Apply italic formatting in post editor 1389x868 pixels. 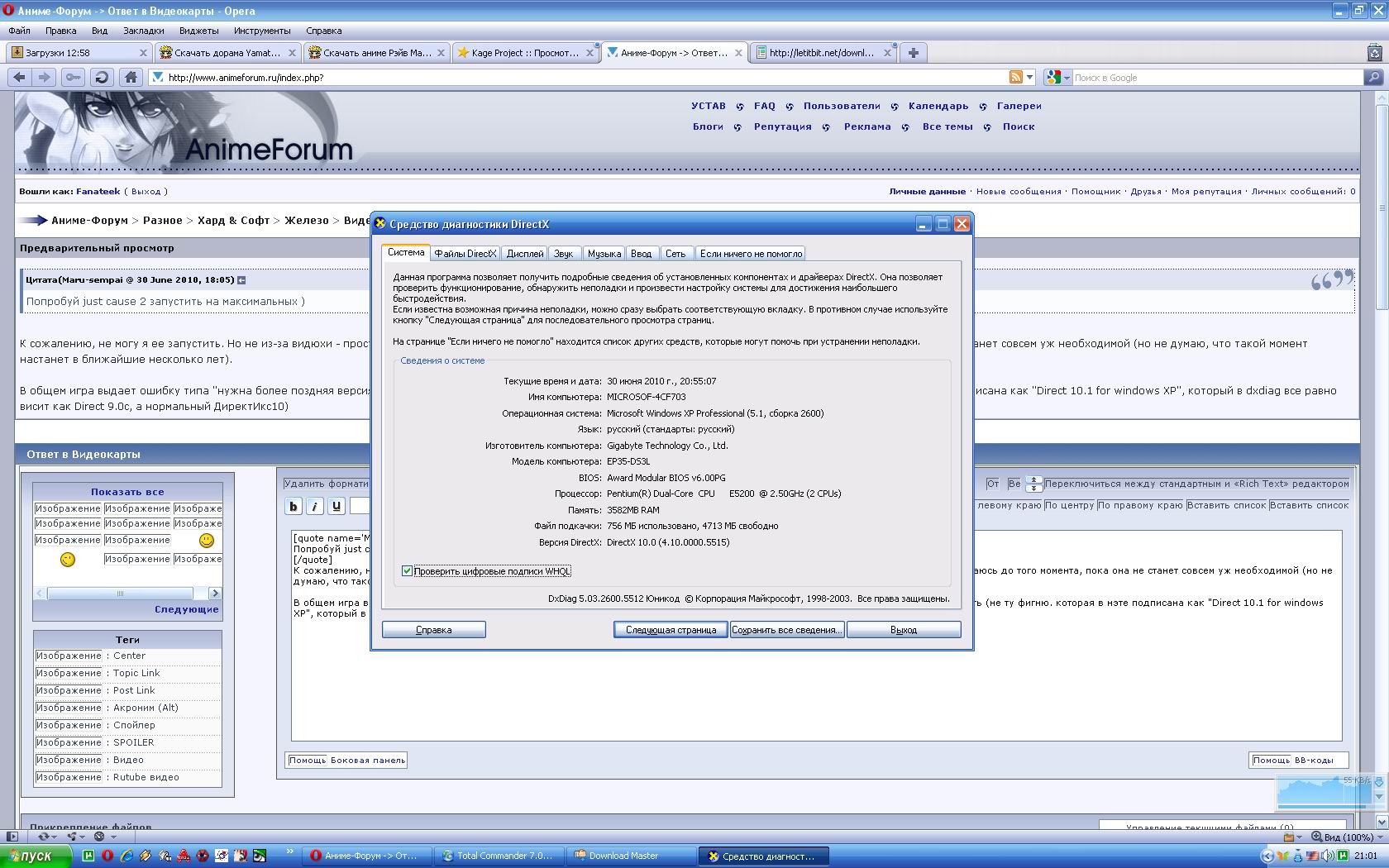tap(315, 506)
